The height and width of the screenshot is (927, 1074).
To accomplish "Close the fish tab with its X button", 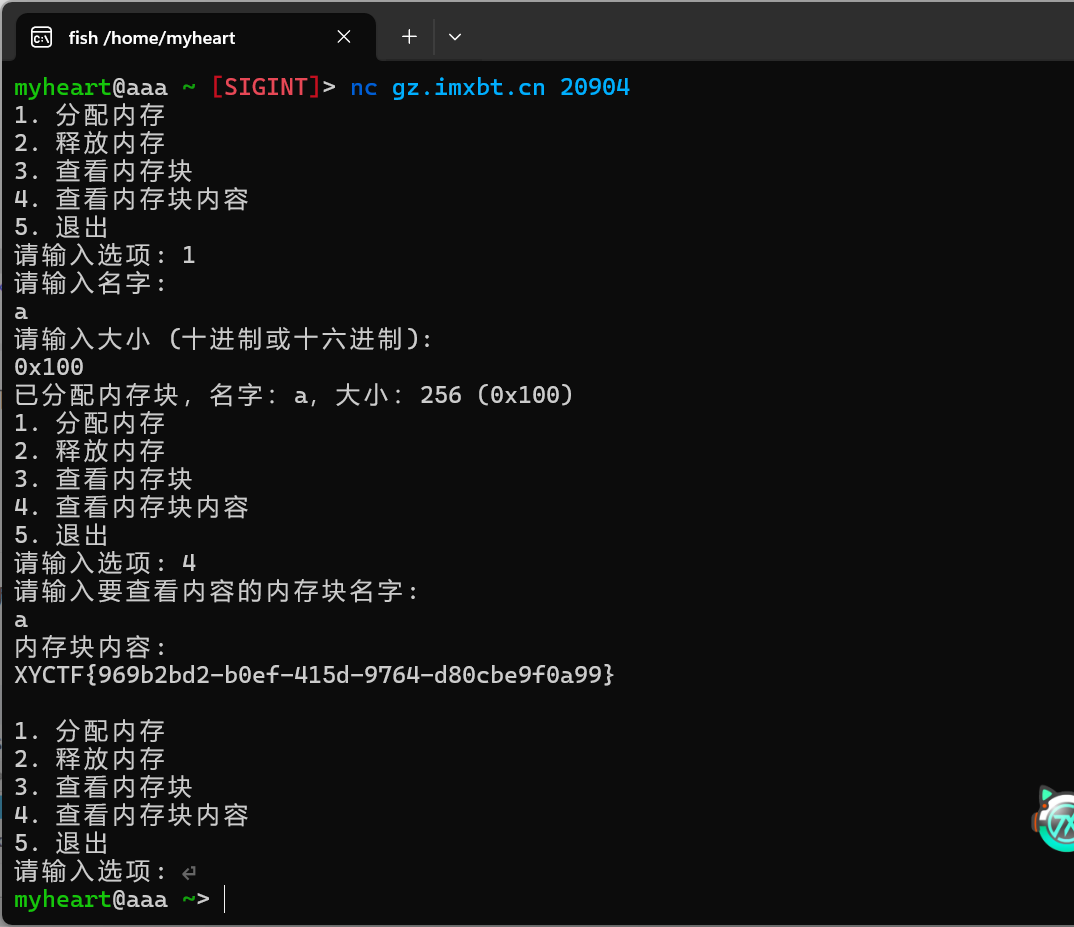I will click(x=344, y=37).
